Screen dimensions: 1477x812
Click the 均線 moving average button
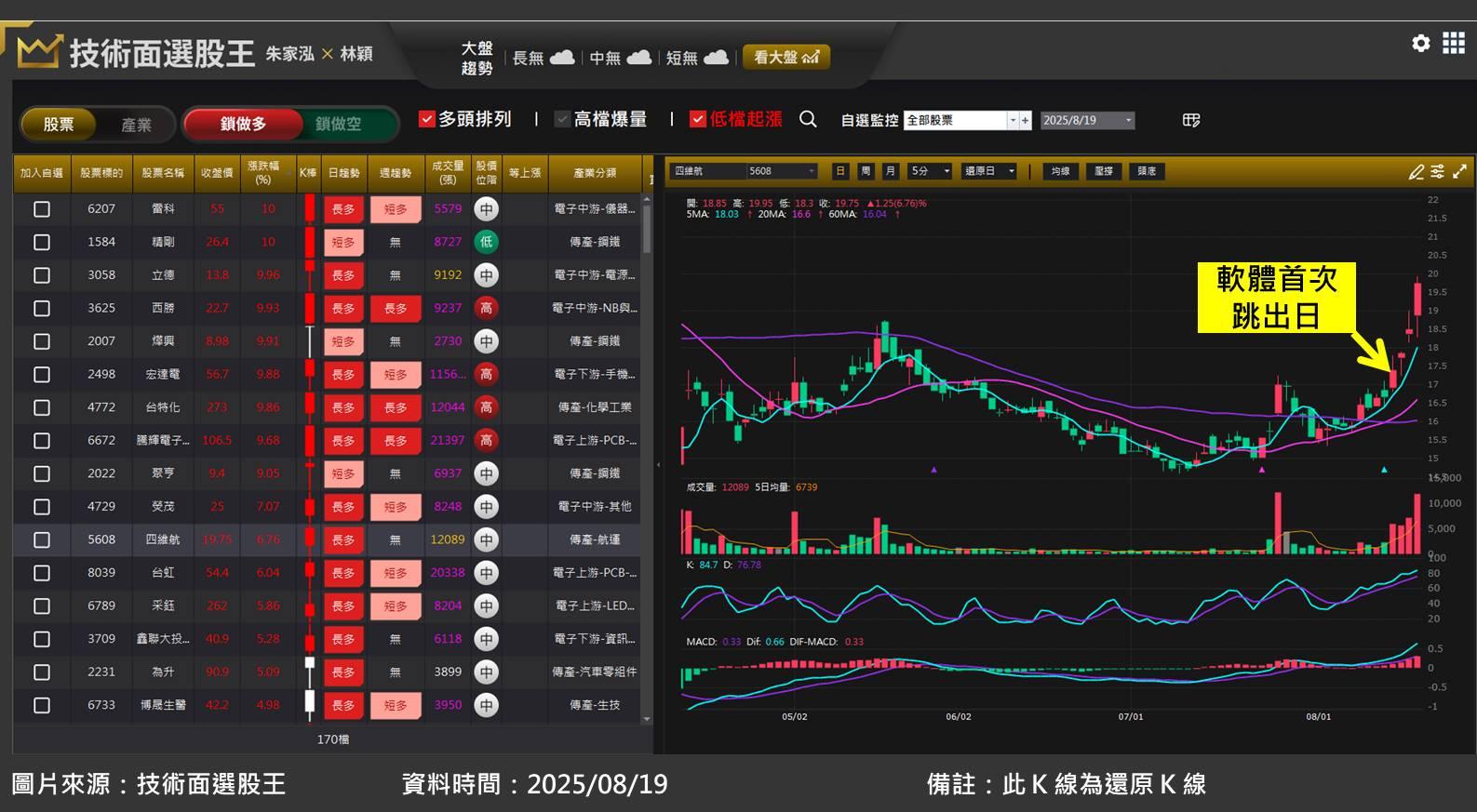(x=1060, y=171)
